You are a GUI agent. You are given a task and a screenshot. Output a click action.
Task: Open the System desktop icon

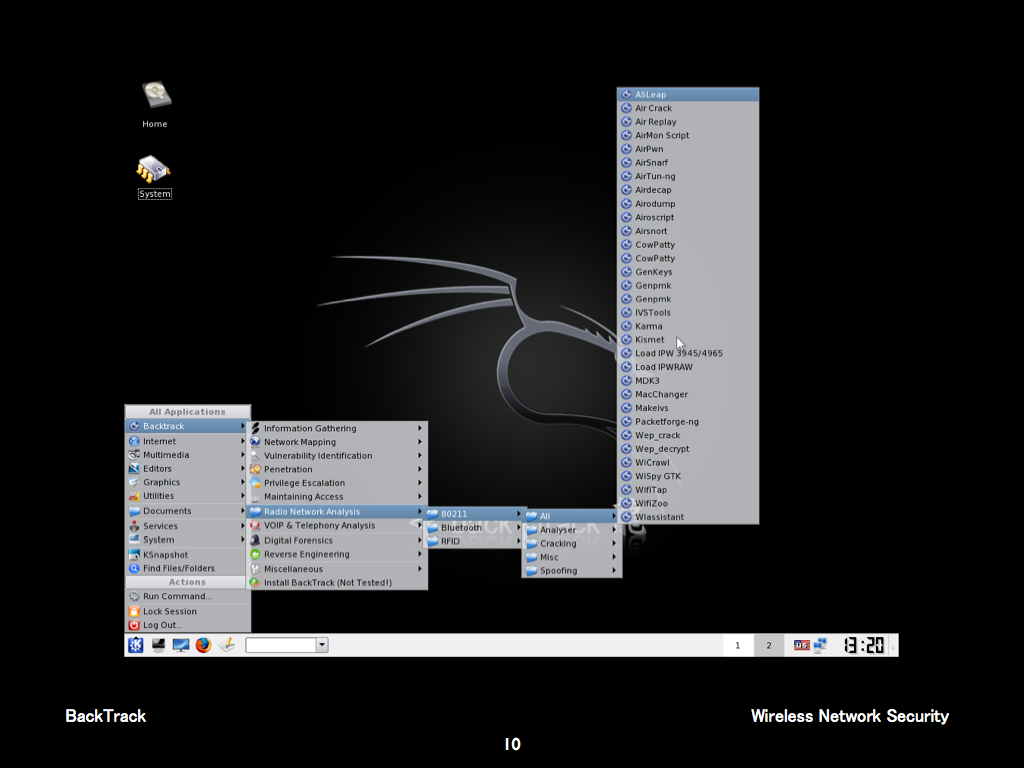(154, 170)
